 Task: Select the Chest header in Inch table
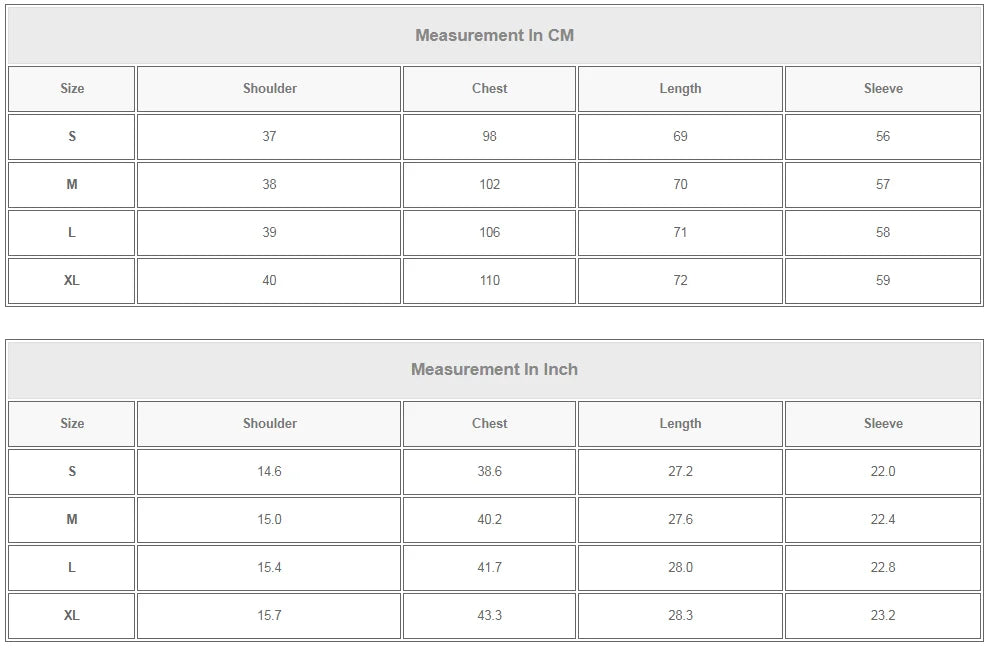pyautogui.click(x=489, y=424)
